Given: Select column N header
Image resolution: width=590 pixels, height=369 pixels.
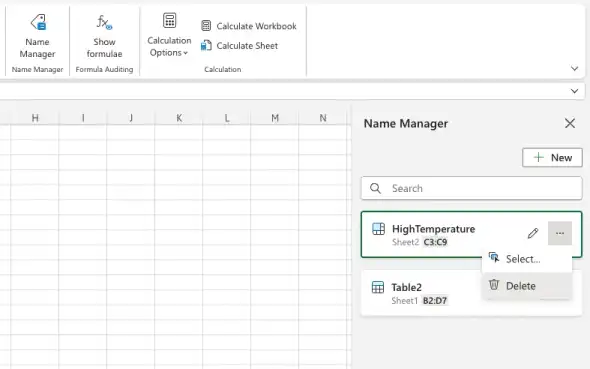Looking at the screenshot, I should click(322, 118).
